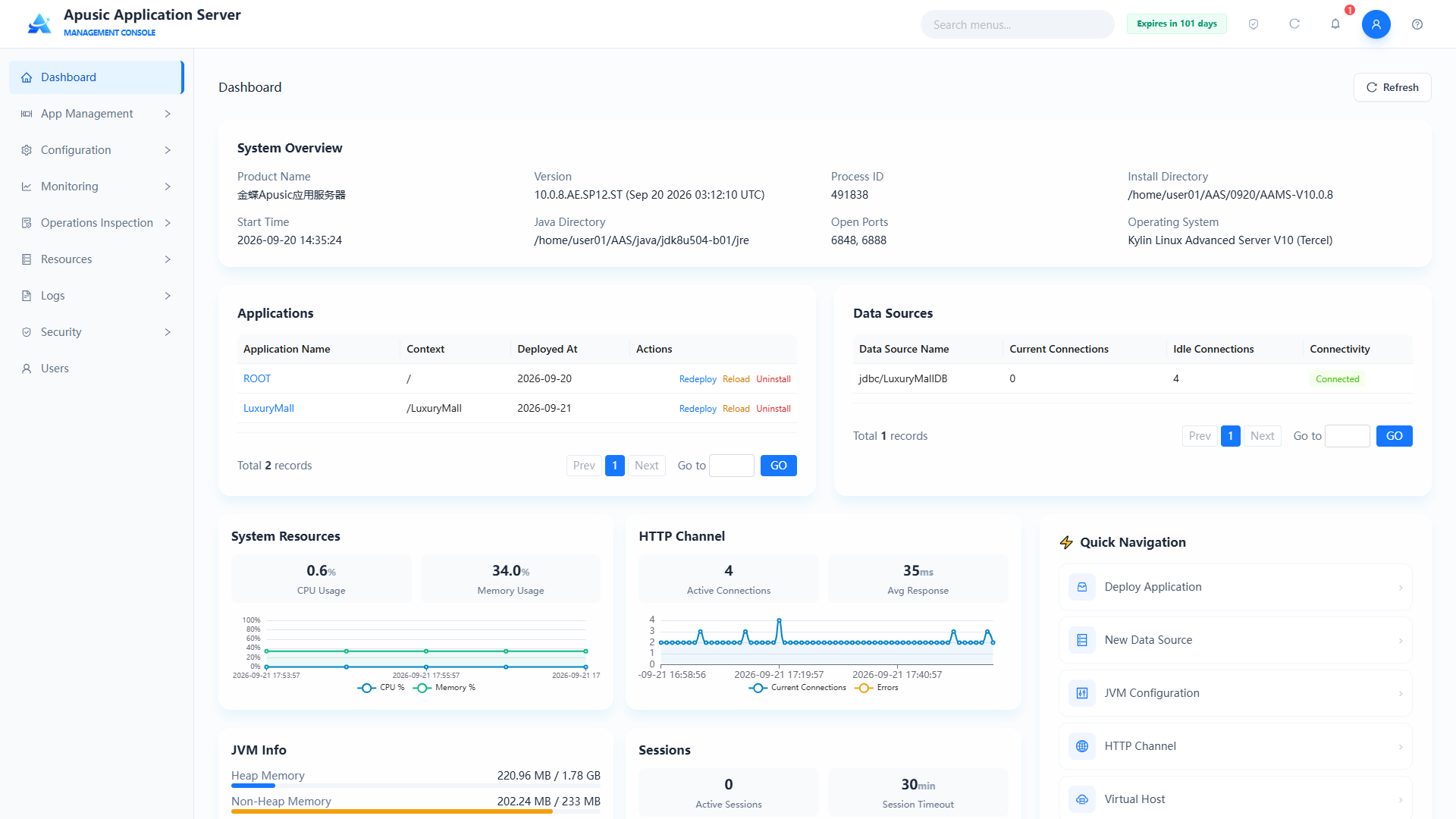Viewport: 1456px width, 819px height.
Task: Open Deploy Application quick navigation icon
Action: coord(1082,587)
